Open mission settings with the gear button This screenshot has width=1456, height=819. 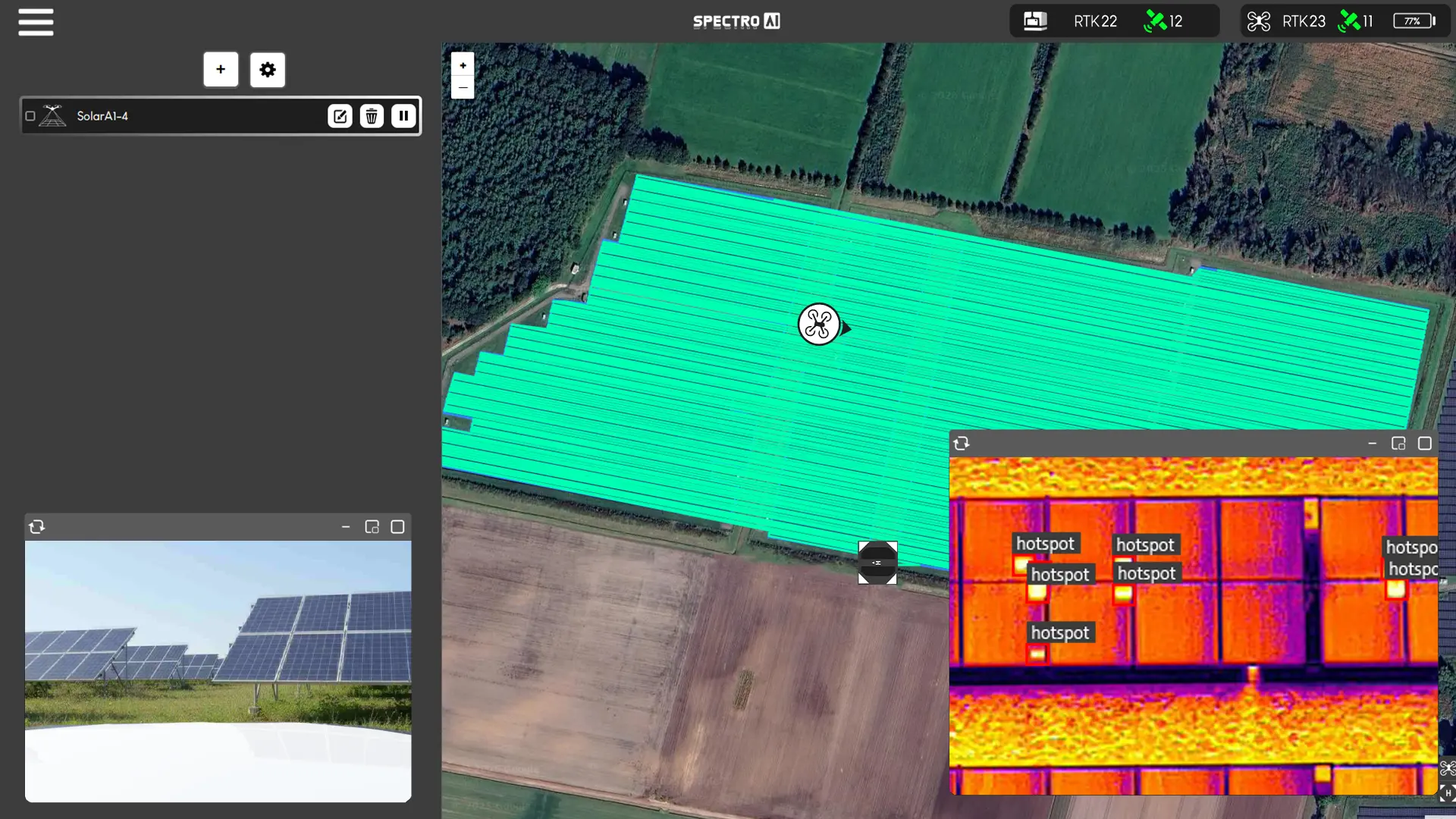point(267,69)
